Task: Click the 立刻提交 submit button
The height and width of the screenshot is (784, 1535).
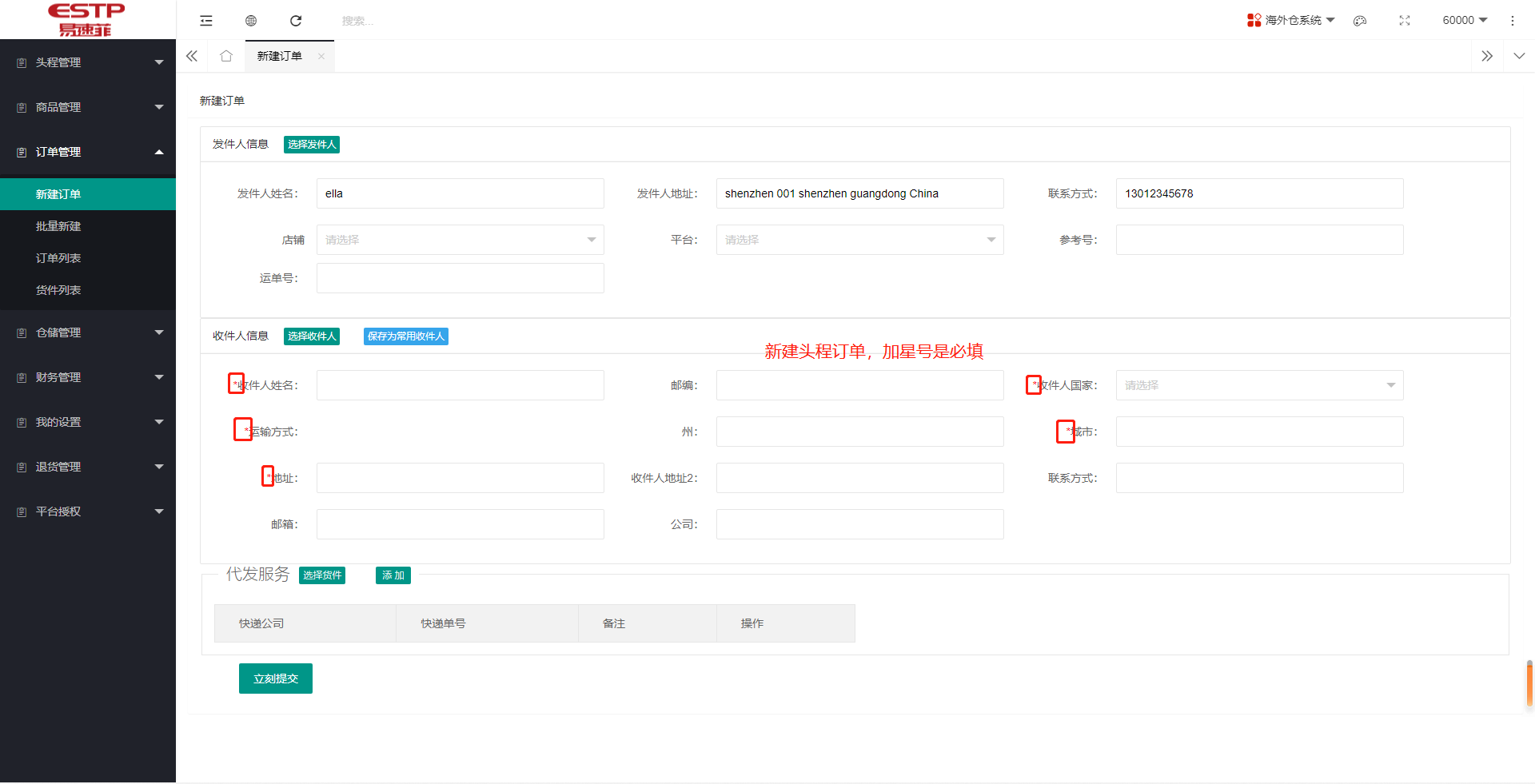Action: click(x=276, y=679)
